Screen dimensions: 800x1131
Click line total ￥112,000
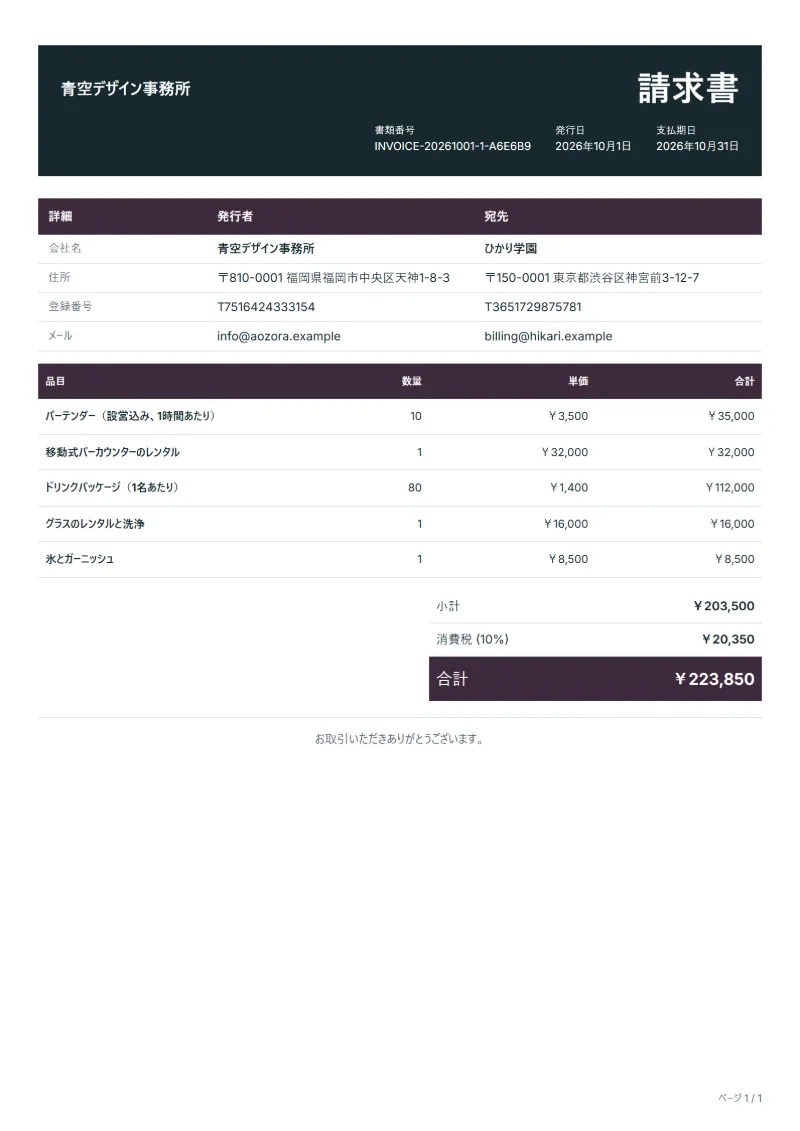730,488
